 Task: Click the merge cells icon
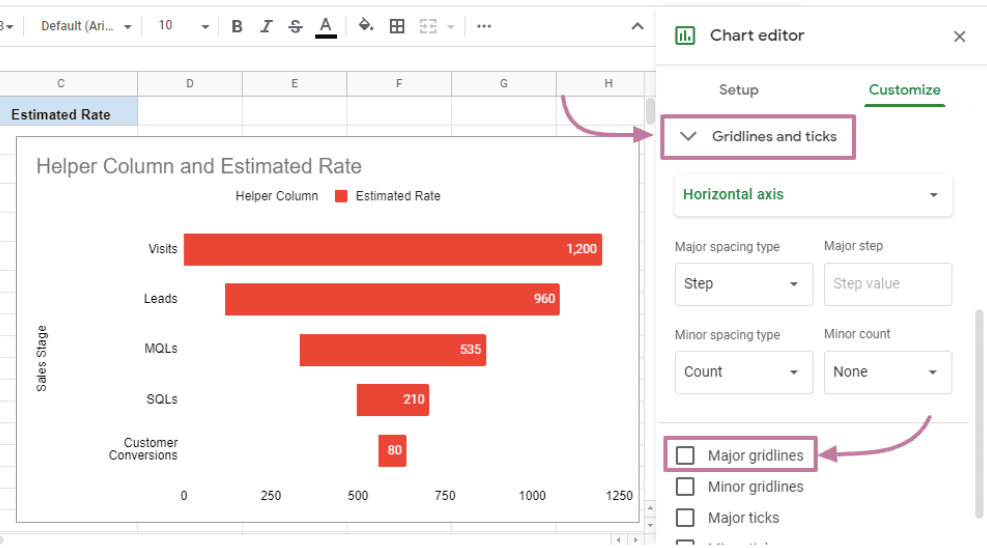428,26
